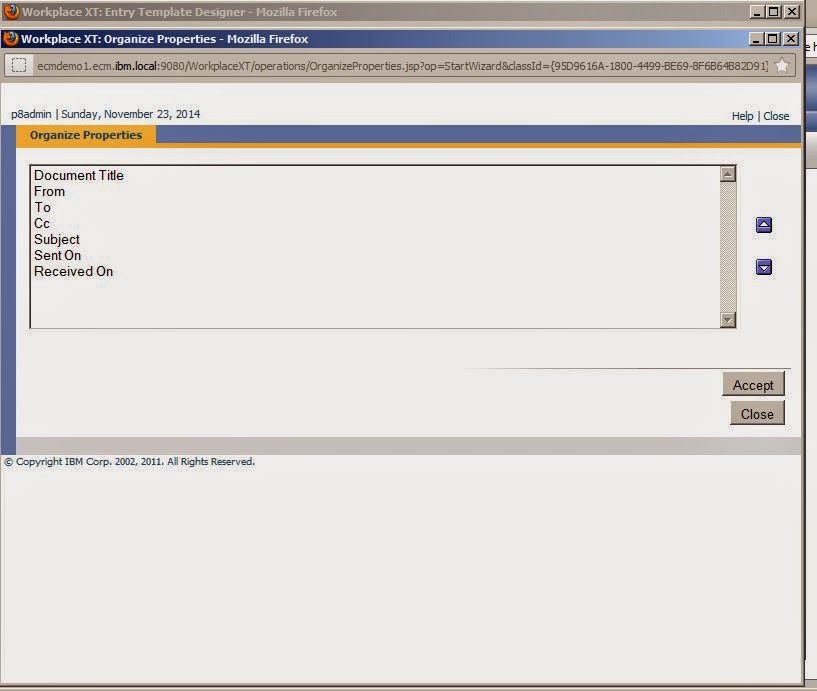Viewport: 817px width, 691px height.
Task: Click the scrollbar up arrow on the property list
Action: pyautogui.click(x=728, y=172)
